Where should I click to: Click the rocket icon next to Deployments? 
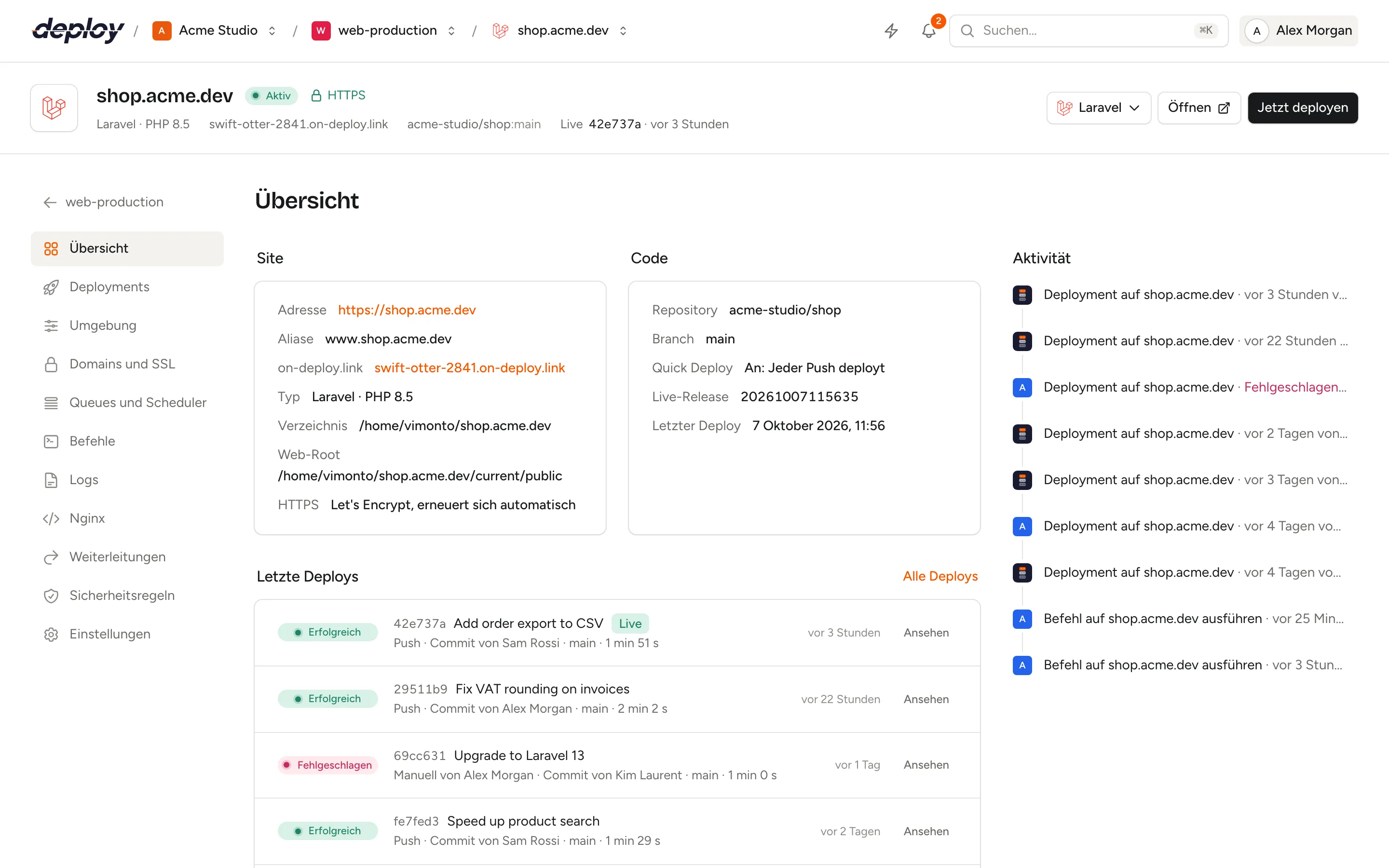click(x=51, y=287)
